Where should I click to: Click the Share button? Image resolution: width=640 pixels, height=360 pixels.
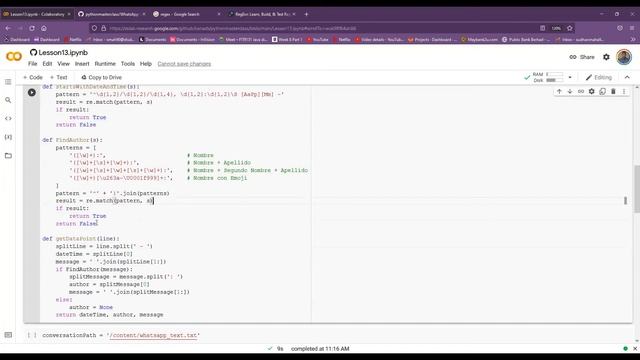(x=582, y=57)
